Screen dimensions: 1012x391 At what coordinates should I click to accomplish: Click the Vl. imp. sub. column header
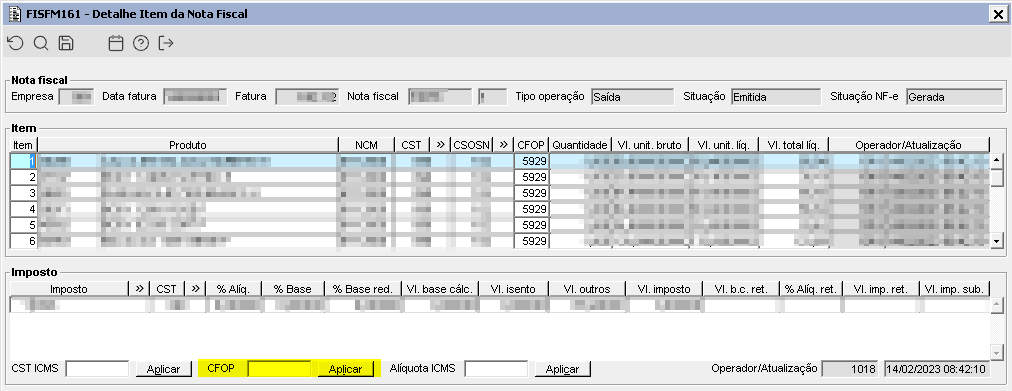click(x=954, y=289)
